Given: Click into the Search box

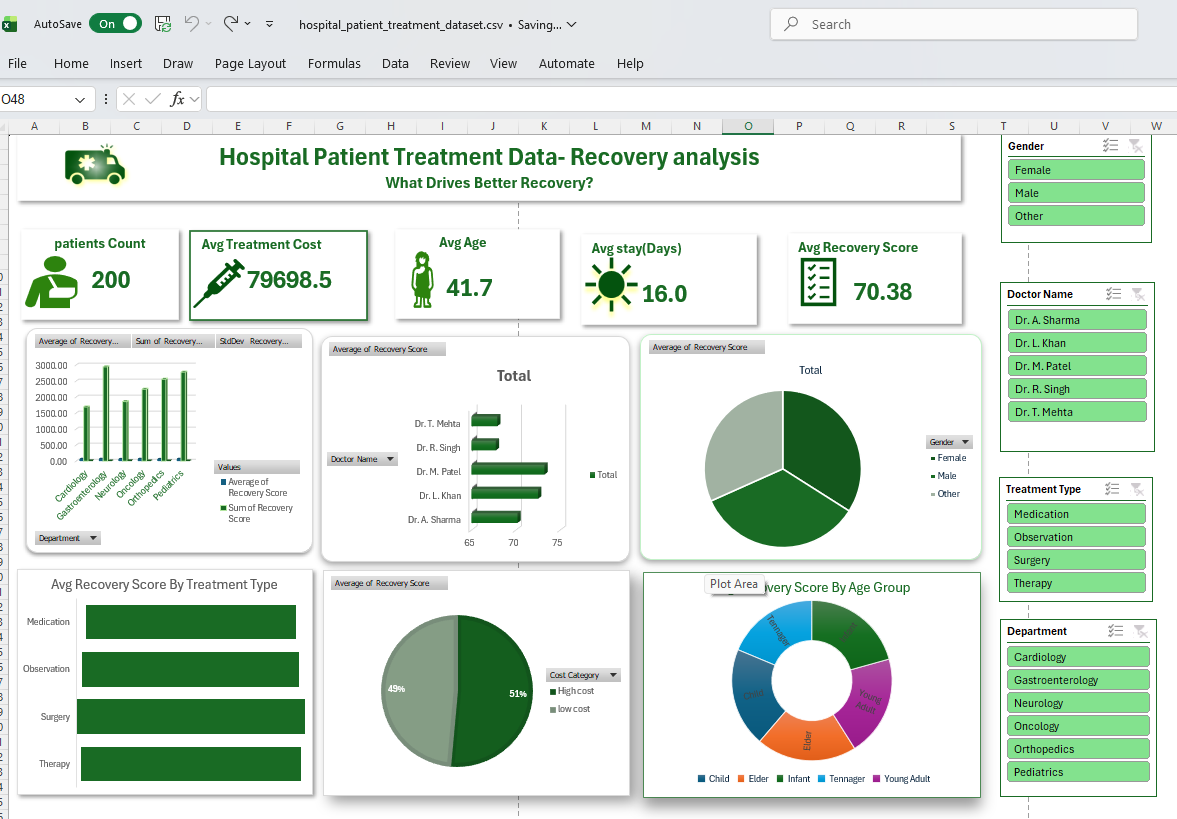Looking at the screenshot, I should (953, 24).
